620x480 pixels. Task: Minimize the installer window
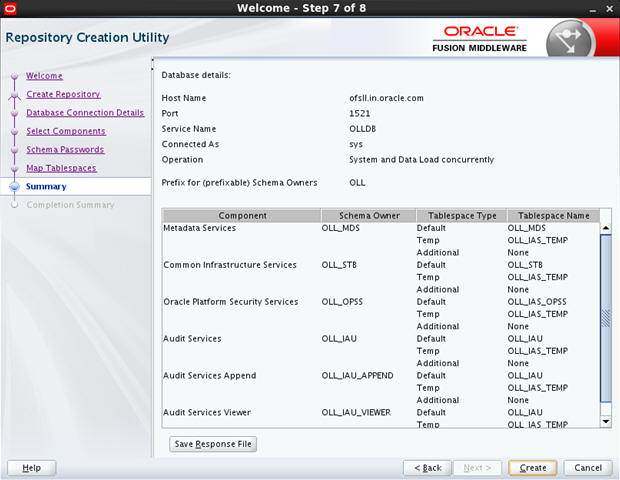pyautogui.click(x=592, y=9)
